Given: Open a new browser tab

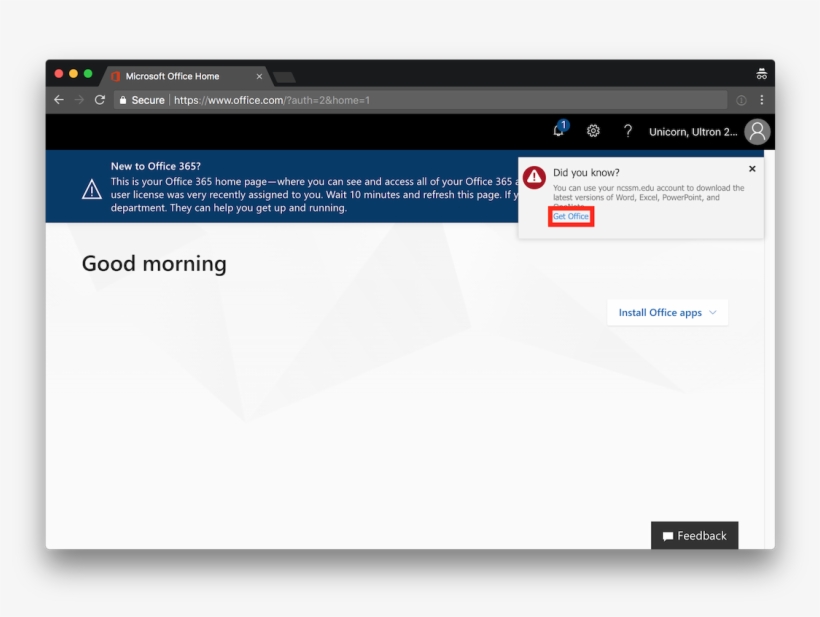Looking at the screenshot, I should (x=284, y=77).
